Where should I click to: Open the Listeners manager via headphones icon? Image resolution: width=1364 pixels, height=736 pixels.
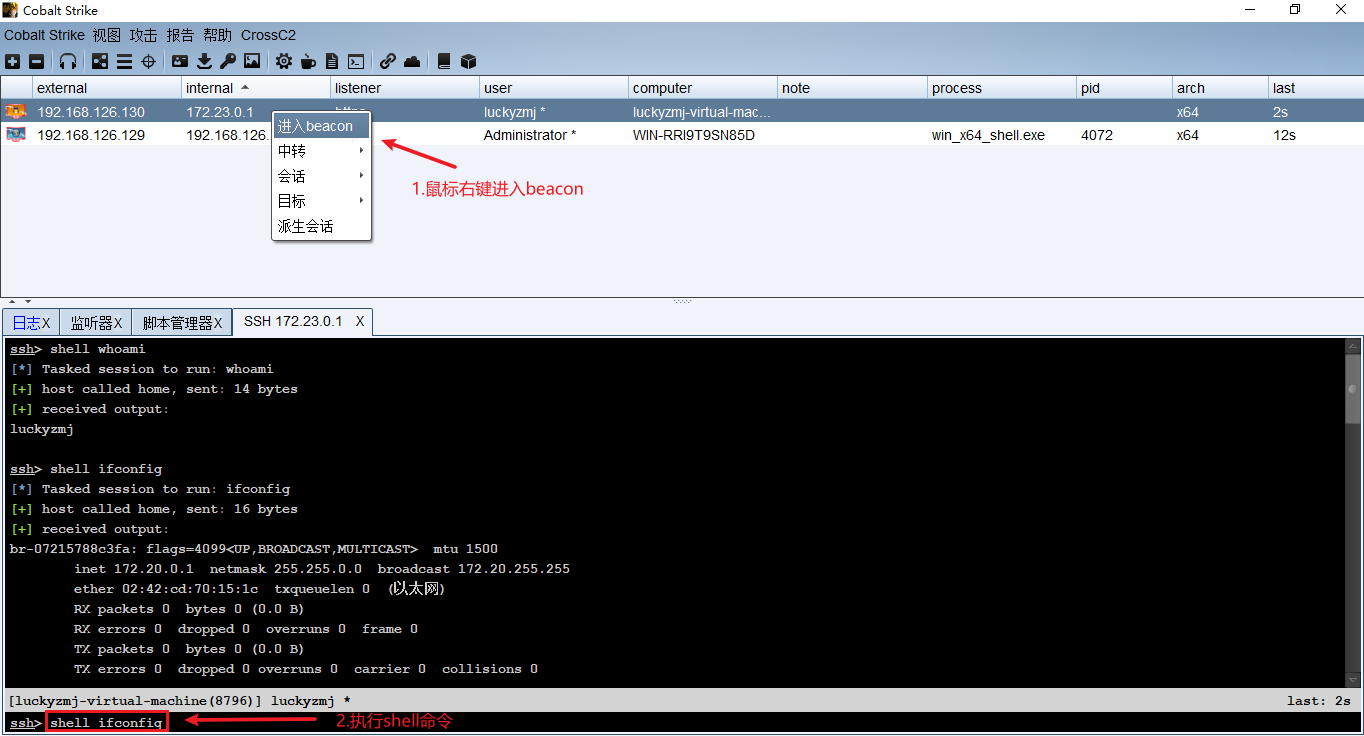67,61
